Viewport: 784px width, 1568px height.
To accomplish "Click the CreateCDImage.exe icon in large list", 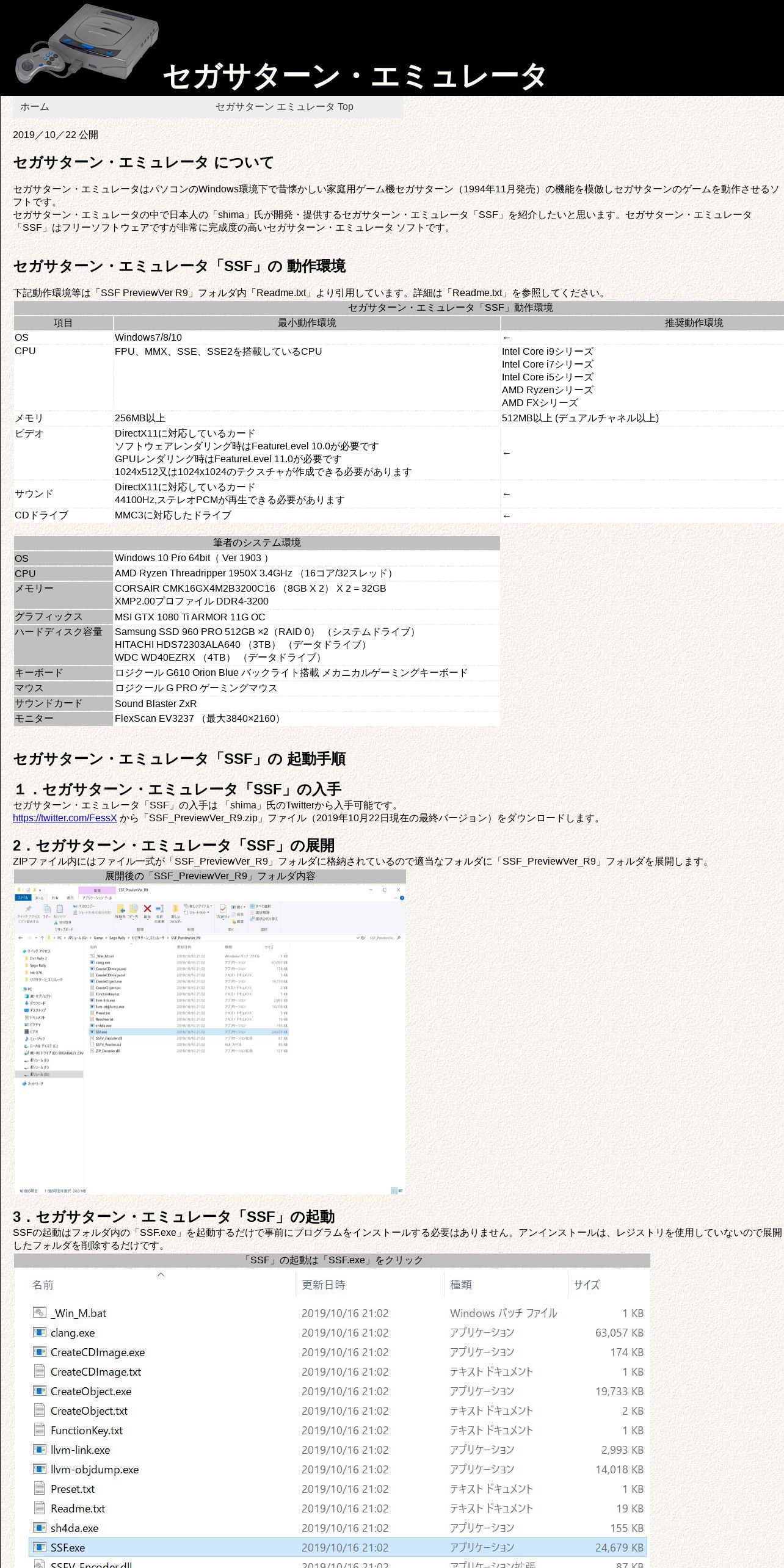I will click(39, 1352).
